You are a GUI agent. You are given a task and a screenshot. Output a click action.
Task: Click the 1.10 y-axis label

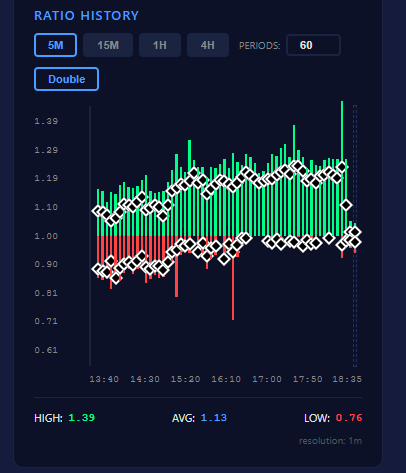pyautogui.click(x=46, y=207)
